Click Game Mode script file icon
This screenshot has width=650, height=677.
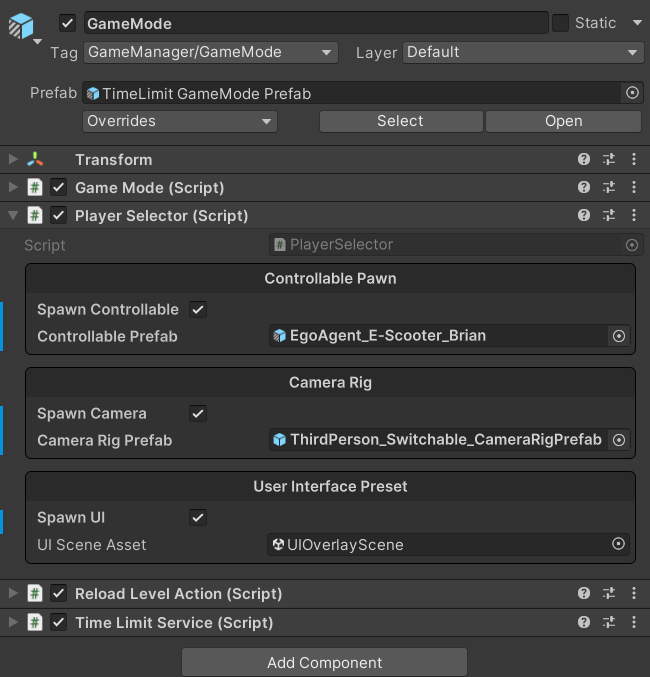(x=35, y=187)
